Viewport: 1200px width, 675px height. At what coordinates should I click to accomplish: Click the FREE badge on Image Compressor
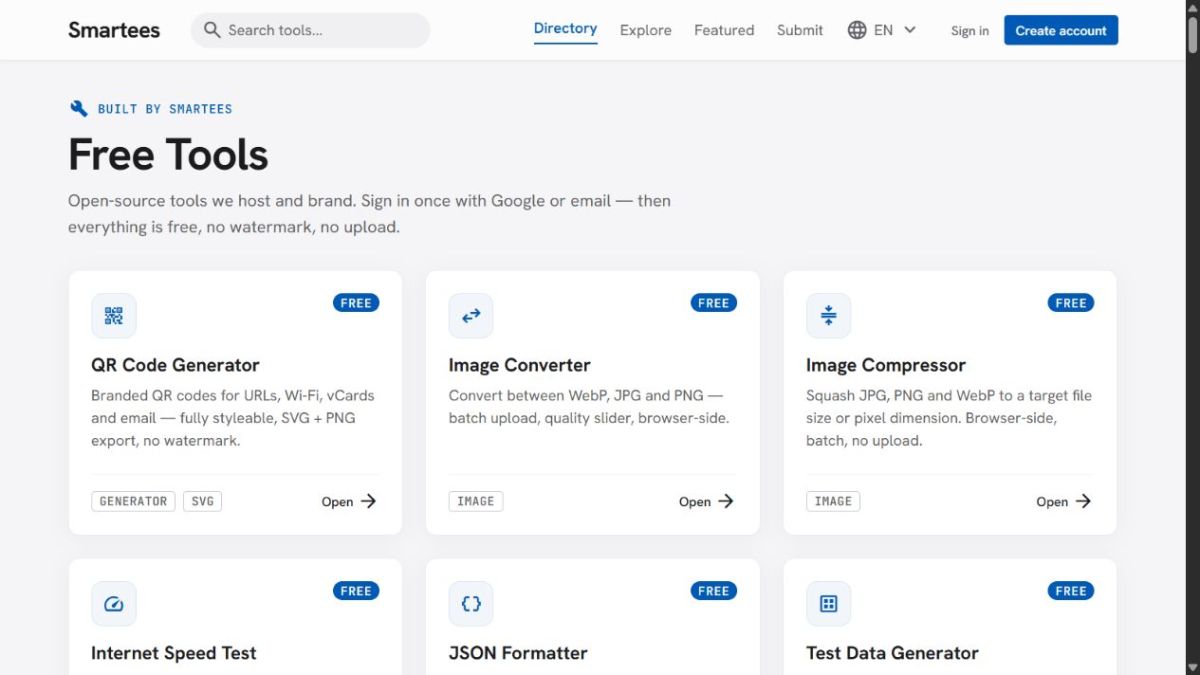(x=1071, y=303)
